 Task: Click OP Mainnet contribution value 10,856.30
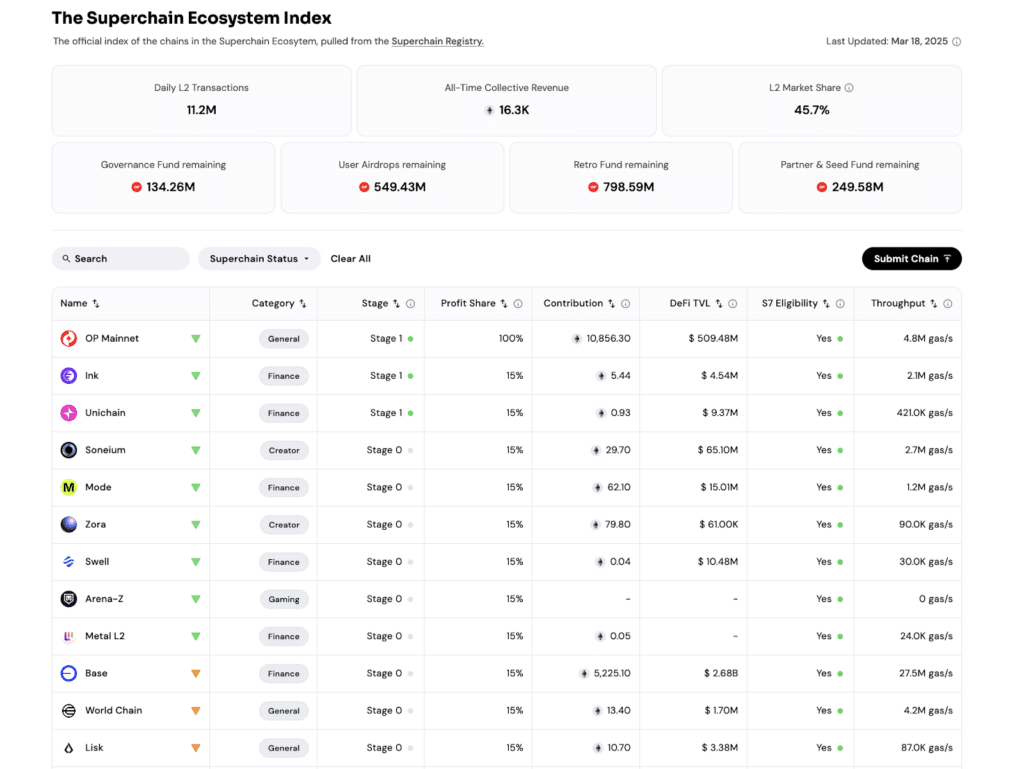pos(608,338)
